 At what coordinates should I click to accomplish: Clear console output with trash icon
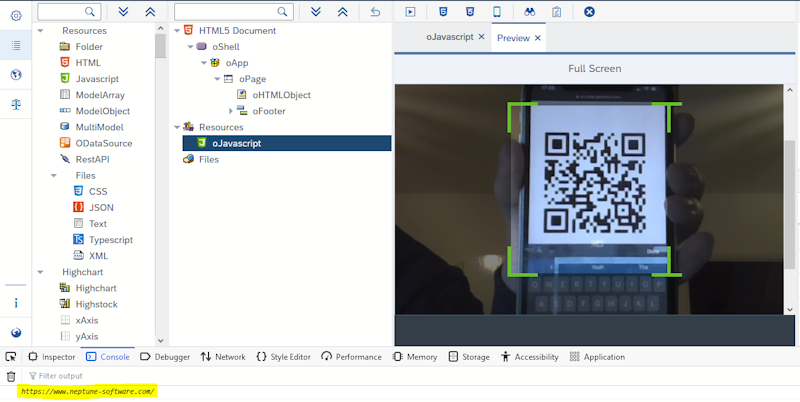(x=11, y=376)
